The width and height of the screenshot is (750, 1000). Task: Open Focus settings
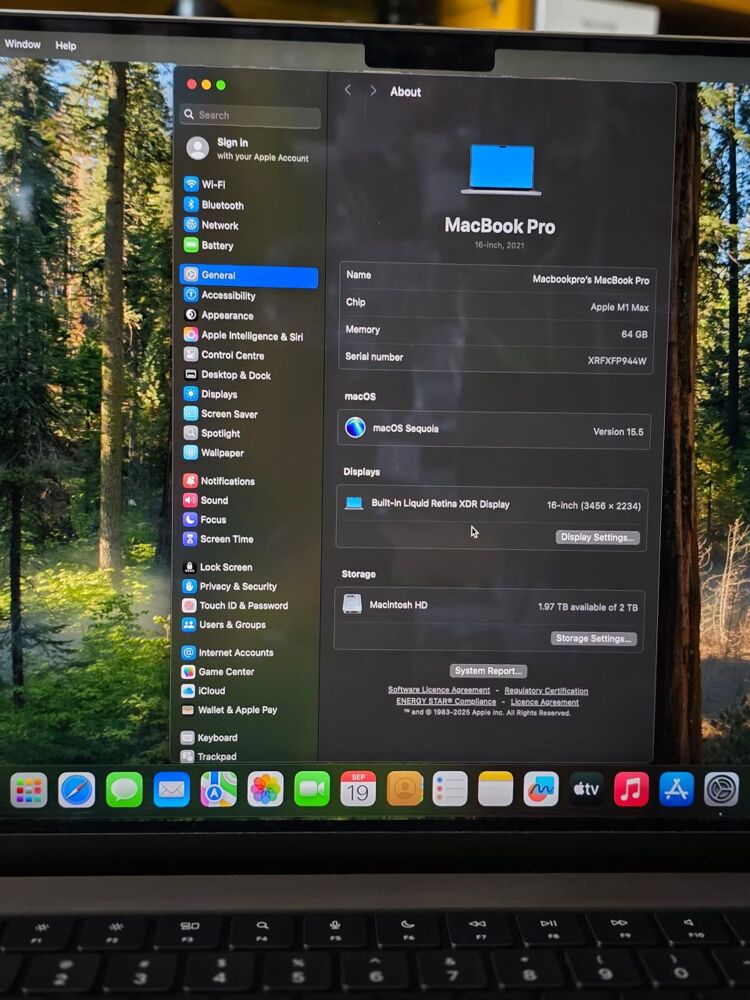pyautogui.click(x=205, y=519)
